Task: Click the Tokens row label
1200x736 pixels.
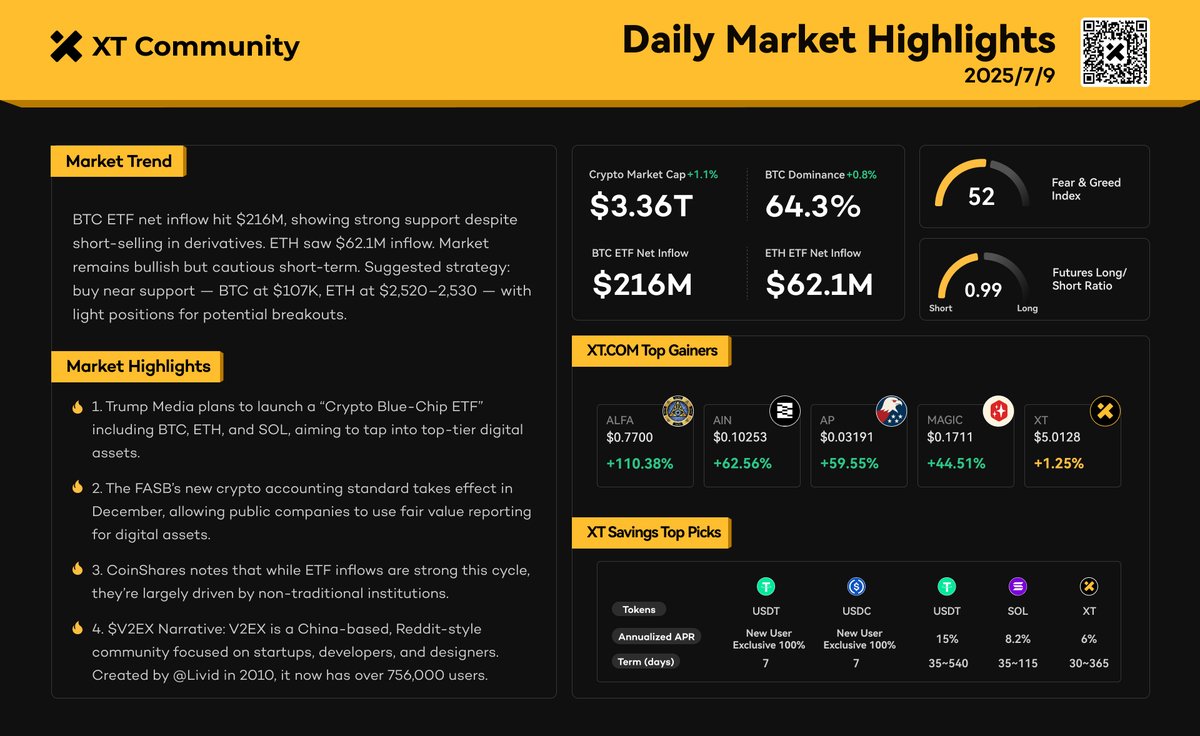Action: pos(638,609)
